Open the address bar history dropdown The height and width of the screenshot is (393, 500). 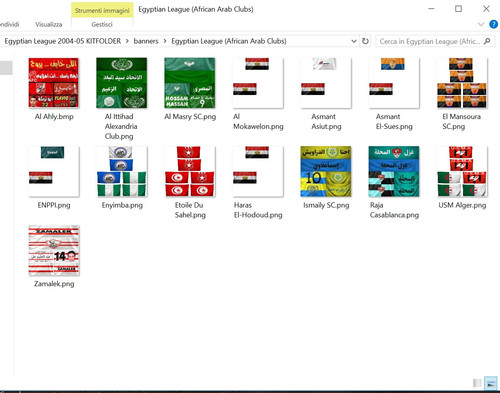(x=354, y=41)
